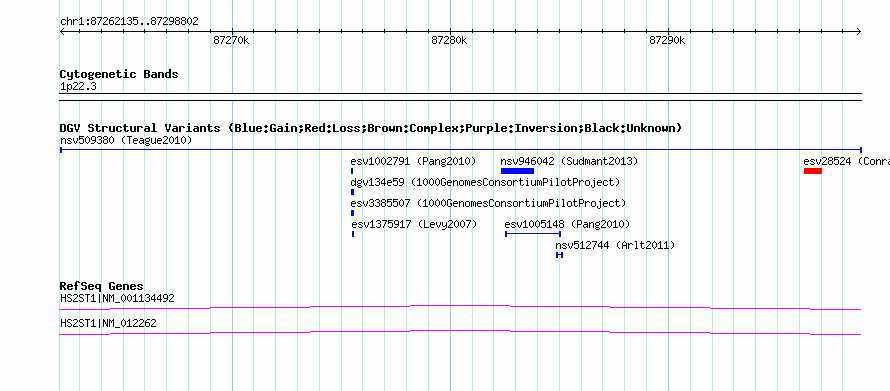This screenshot has width=890, height=391.
Task: Open variant esv1005148 (Pang2010) label
Action: pyautogui.click(x=567, y=224)
